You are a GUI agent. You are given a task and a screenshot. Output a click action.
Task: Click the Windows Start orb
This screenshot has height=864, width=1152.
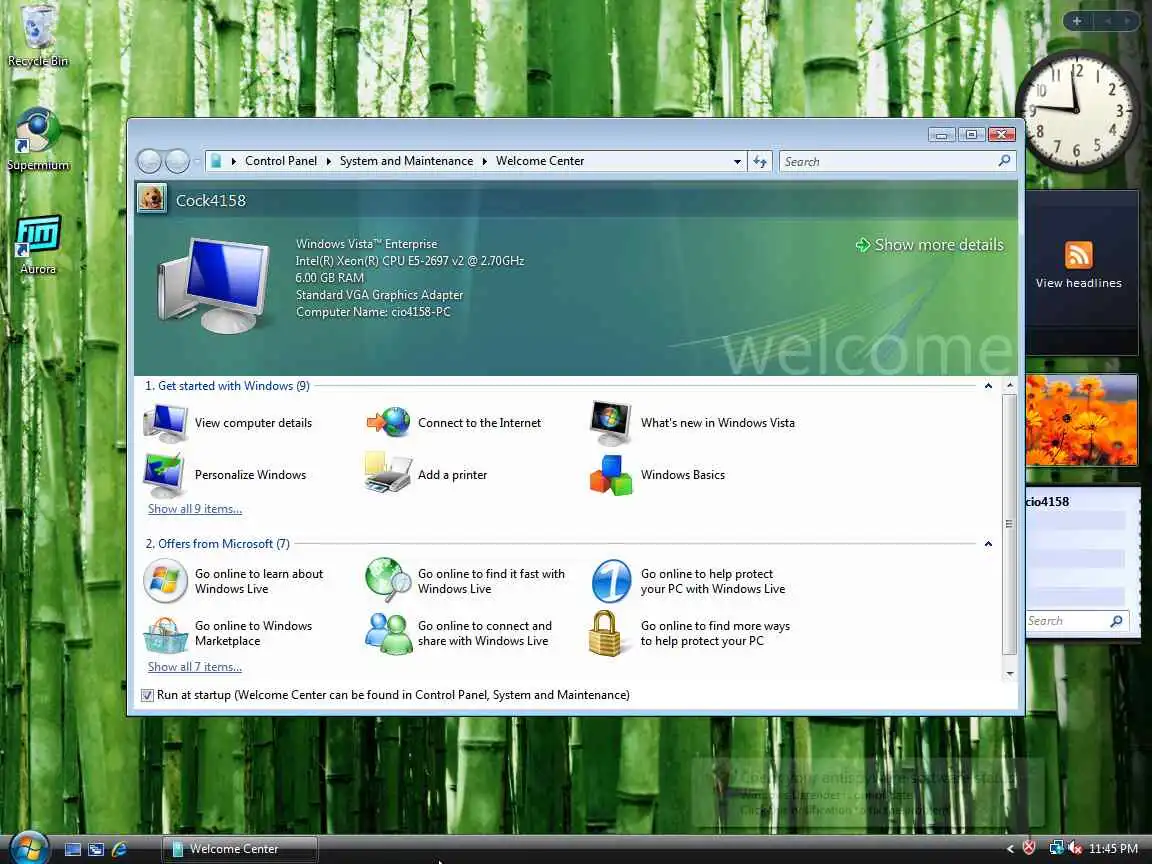(29, 847)
